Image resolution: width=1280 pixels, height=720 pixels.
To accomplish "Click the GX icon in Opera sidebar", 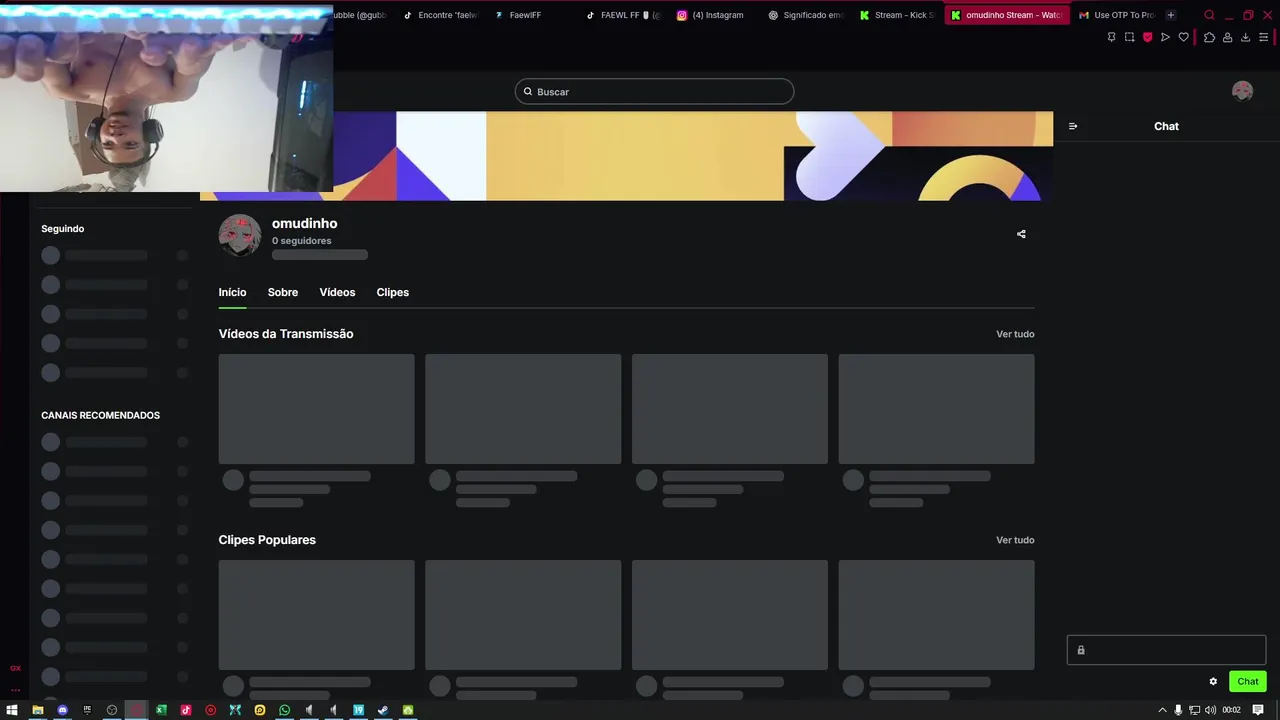I will click(x=15, y=668).
